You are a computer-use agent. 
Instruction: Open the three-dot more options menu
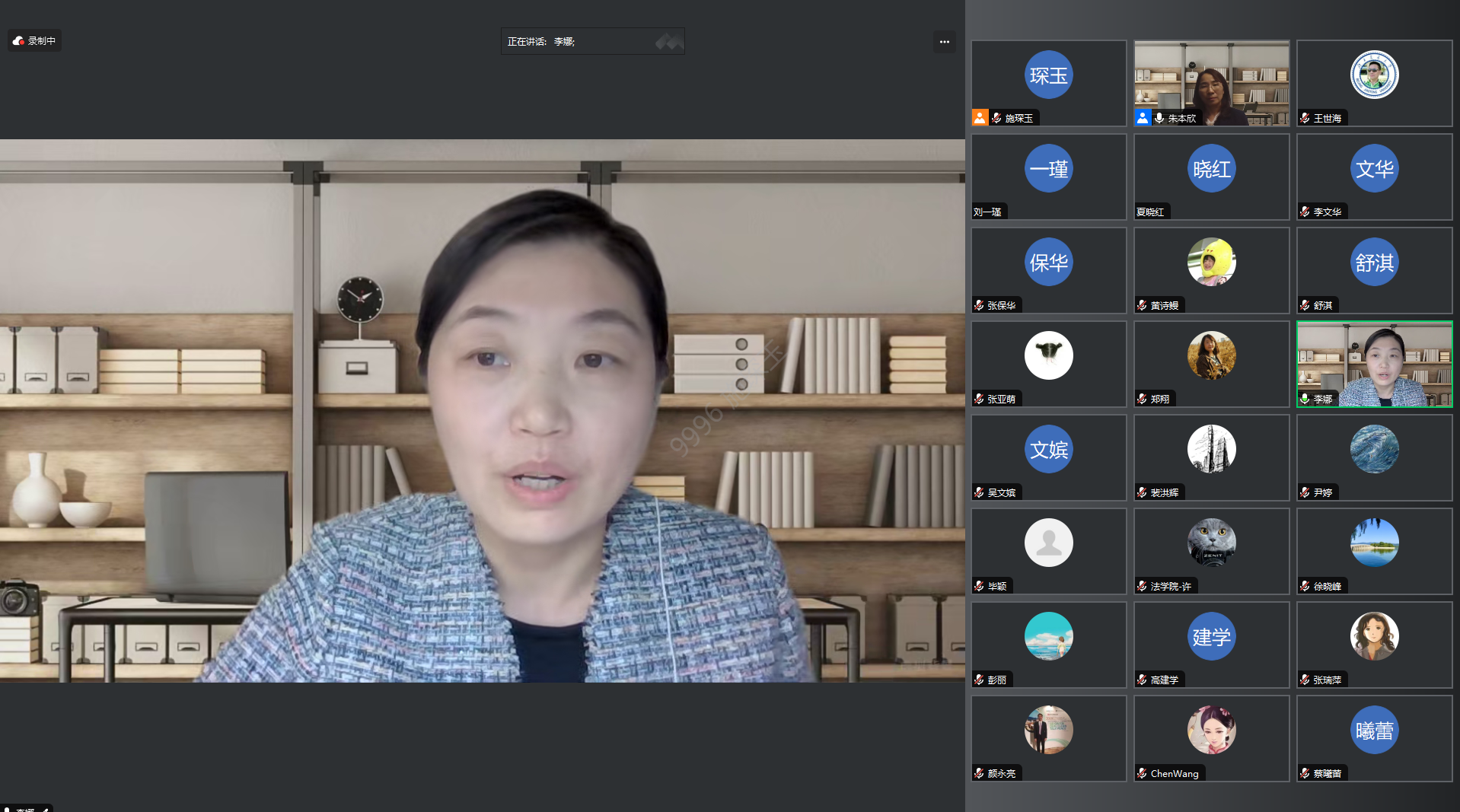coord(944,42)
